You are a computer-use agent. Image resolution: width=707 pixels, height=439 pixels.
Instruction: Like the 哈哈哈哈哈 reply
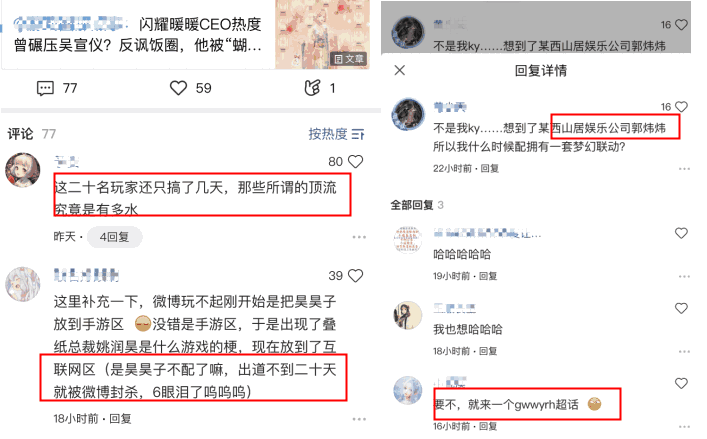(681, 233)
